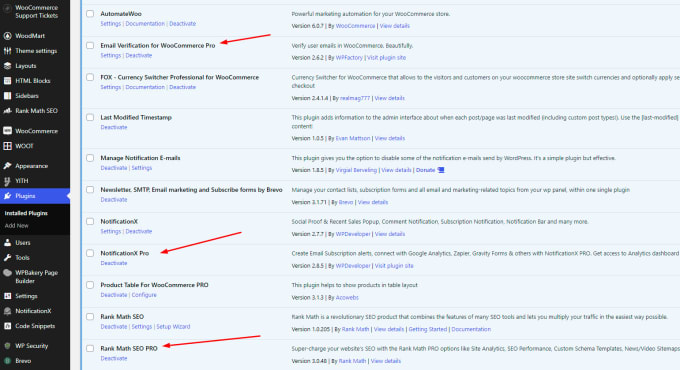Select the NotificationX plugin checkbox

[x=90, y=222]
